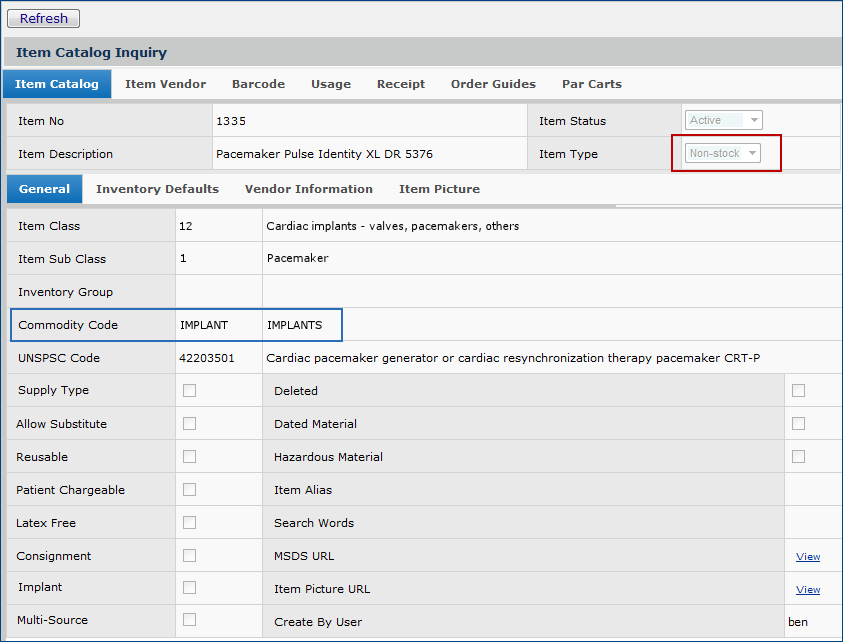Toggle the Hazardous Material checkbox
This screenshot has width=843, height=642.
pos(798,457)
